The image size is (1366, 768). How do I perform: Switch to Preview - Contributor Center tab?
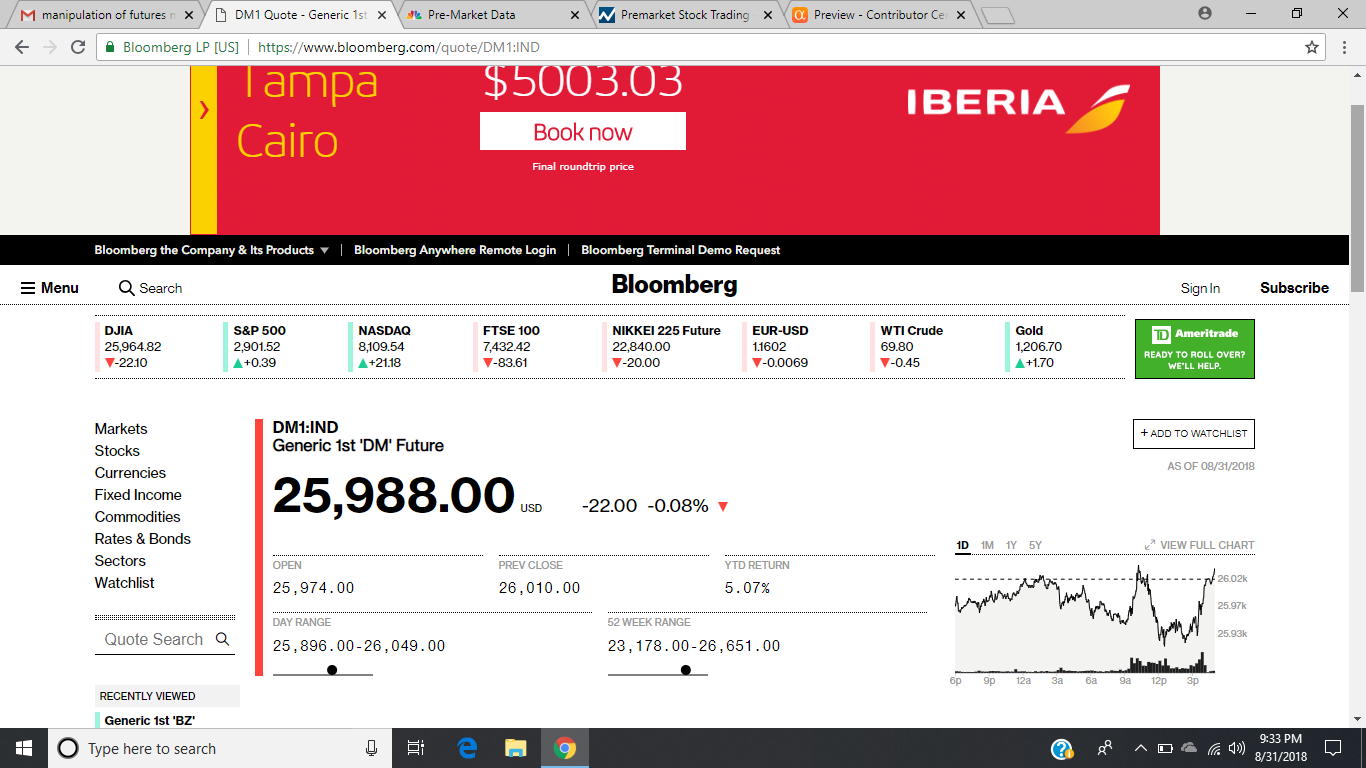pyautogui.click(x=878, y=15)
